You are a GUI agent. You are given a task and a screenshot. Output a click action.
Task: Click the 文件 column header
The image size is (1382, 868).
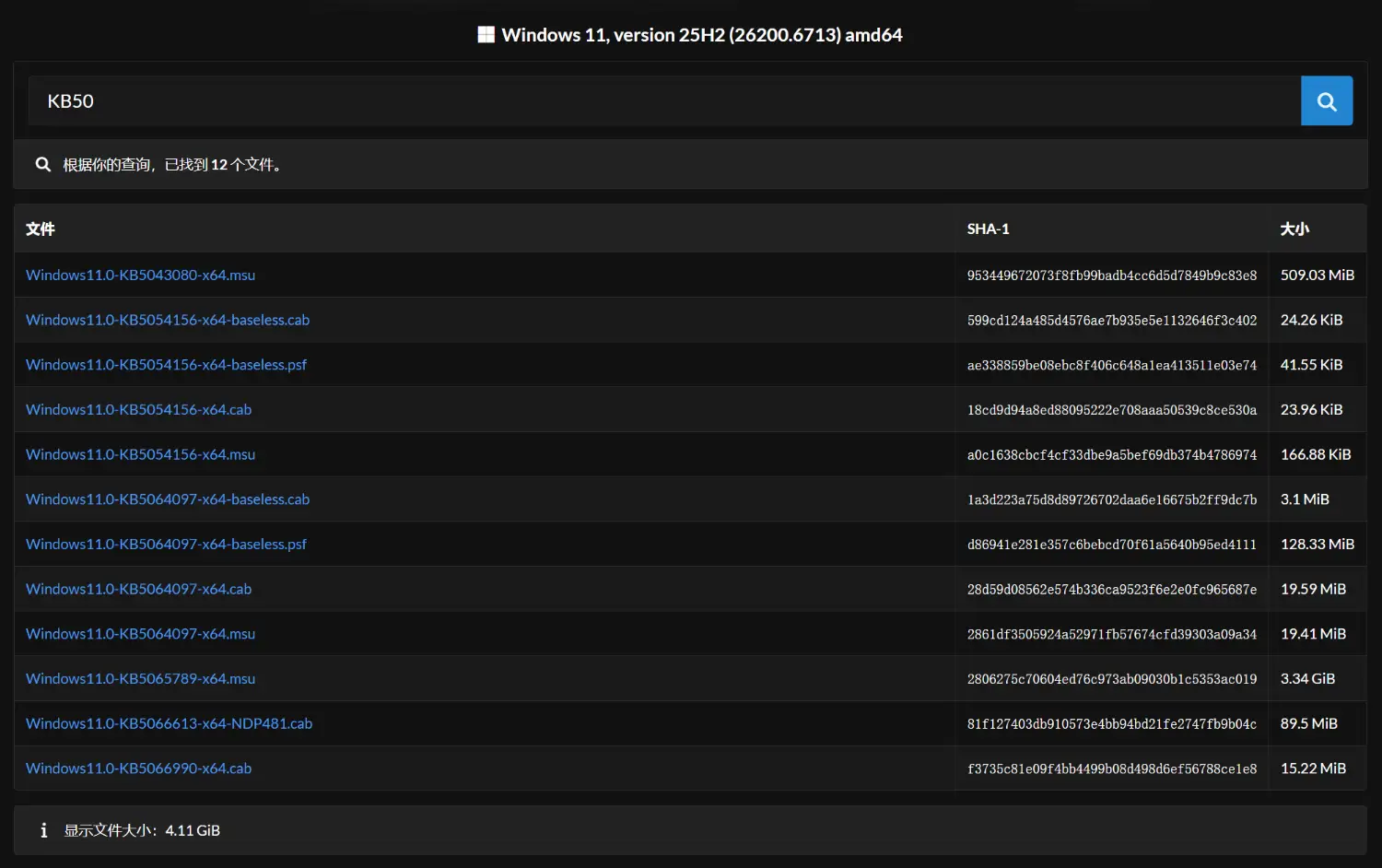click(x=41, y=229)
